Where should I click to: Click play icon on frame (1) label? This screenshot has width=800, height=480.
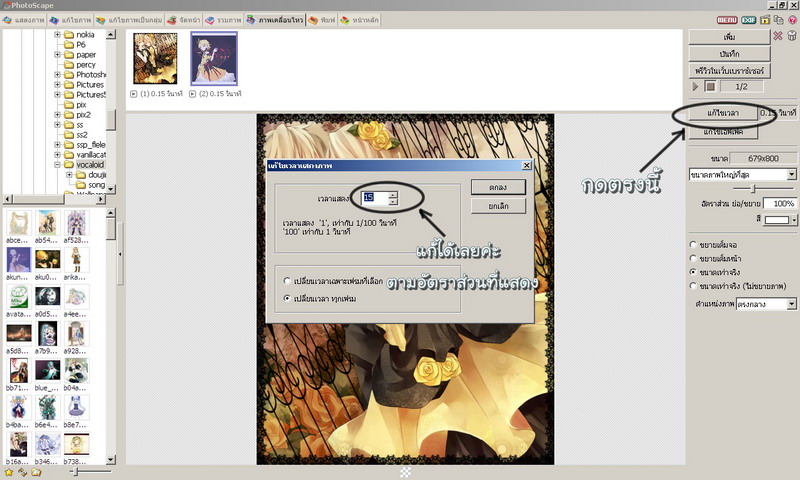(x=134, y=94)
